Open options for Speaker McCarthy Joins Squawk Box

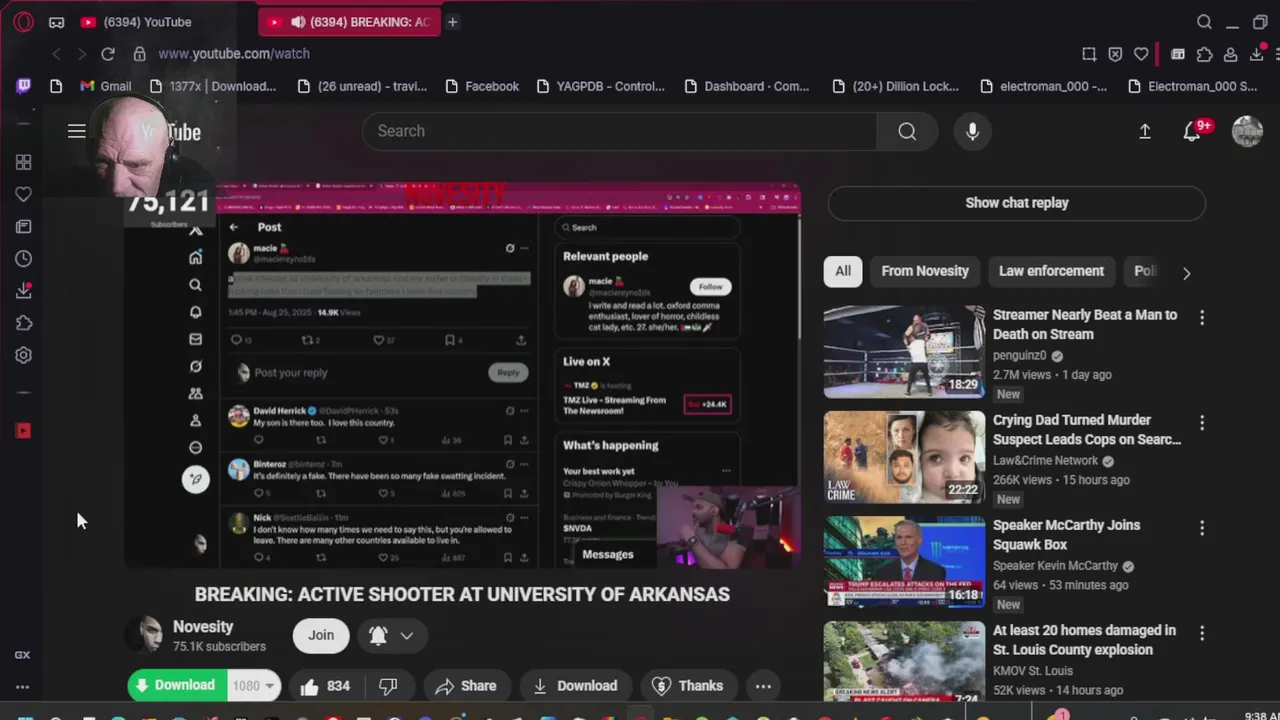[x=1202, y=528]
